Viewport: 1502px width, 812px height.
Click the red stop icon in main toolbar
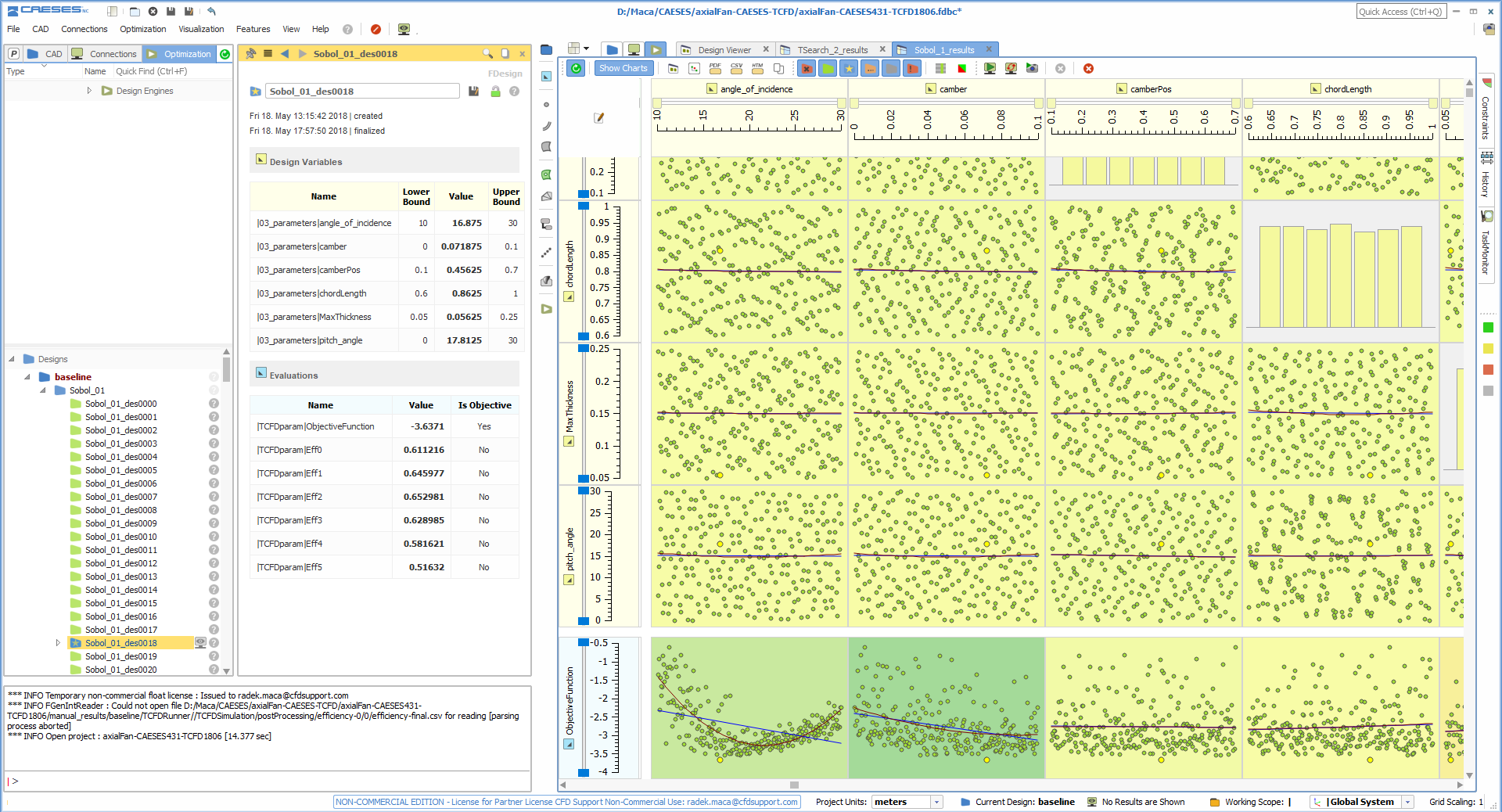click(x=375, y=29)
